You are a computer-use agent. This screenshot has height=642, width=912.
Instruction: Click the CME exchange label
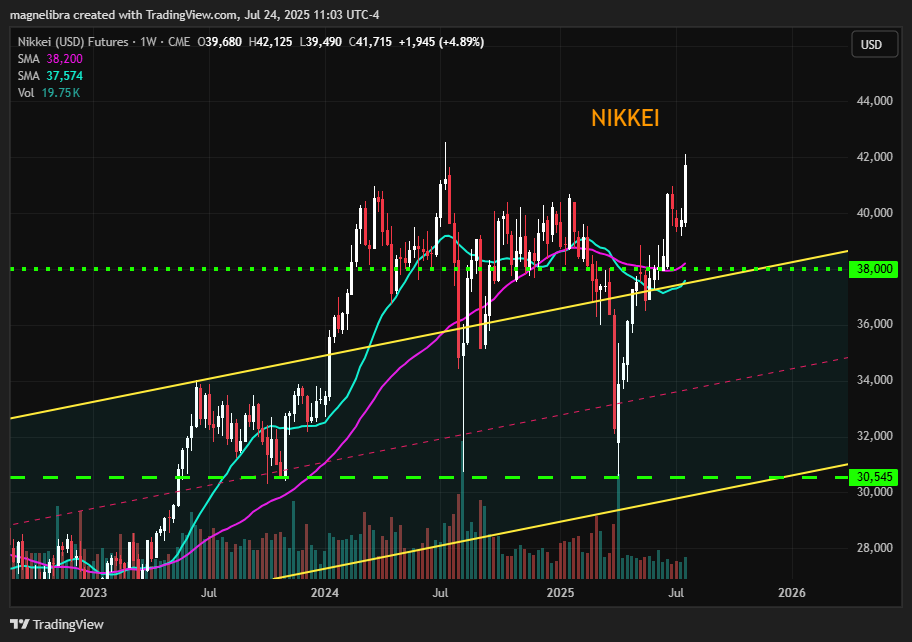point(179,42)
